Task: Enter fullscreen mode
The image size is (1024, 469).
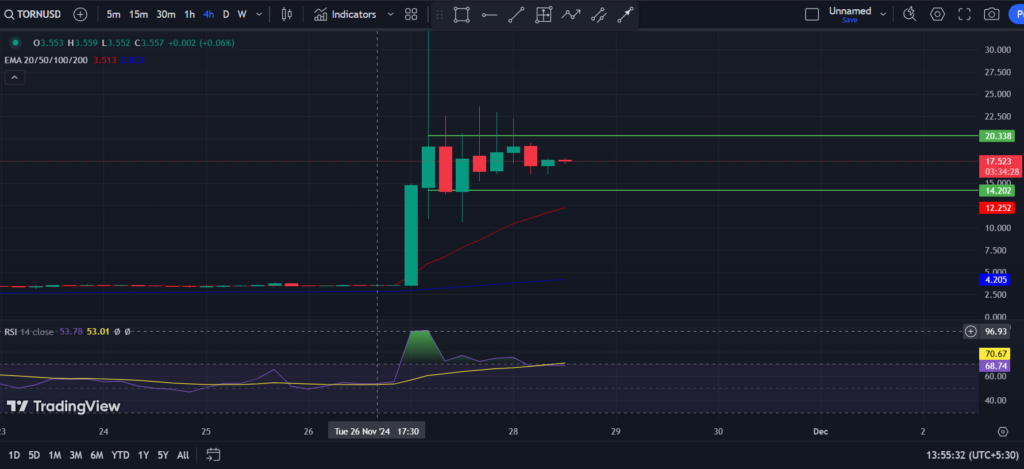Action: tap(964, 14)
